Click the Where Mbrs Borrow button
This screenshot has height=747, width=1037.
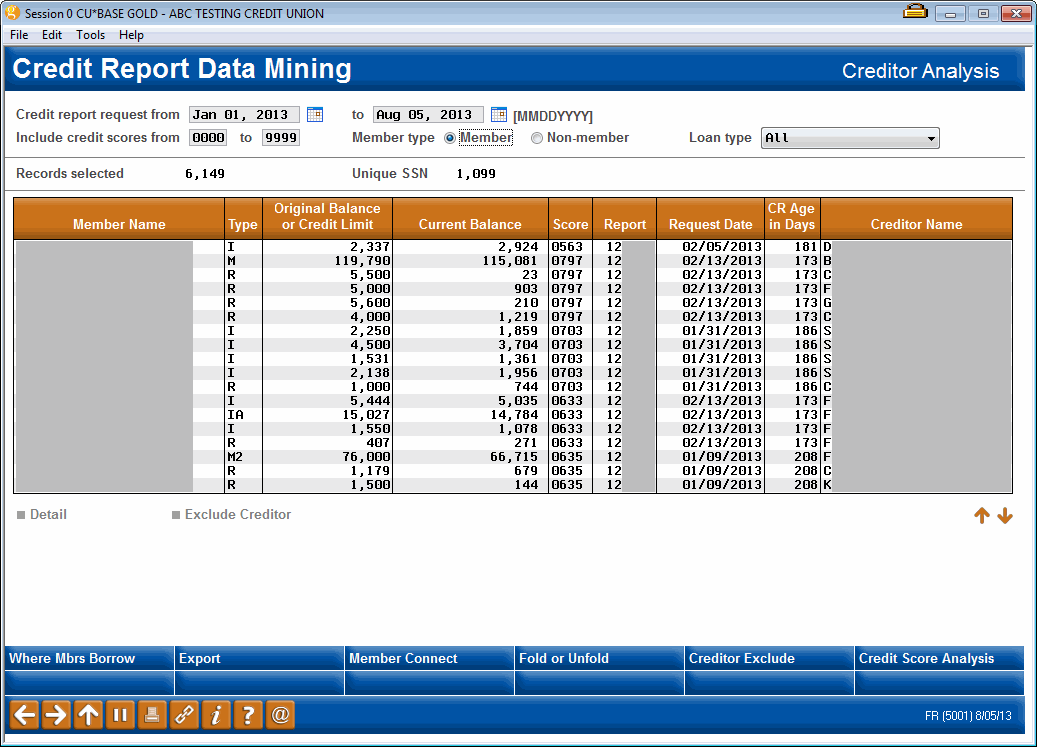click(89, 658)
